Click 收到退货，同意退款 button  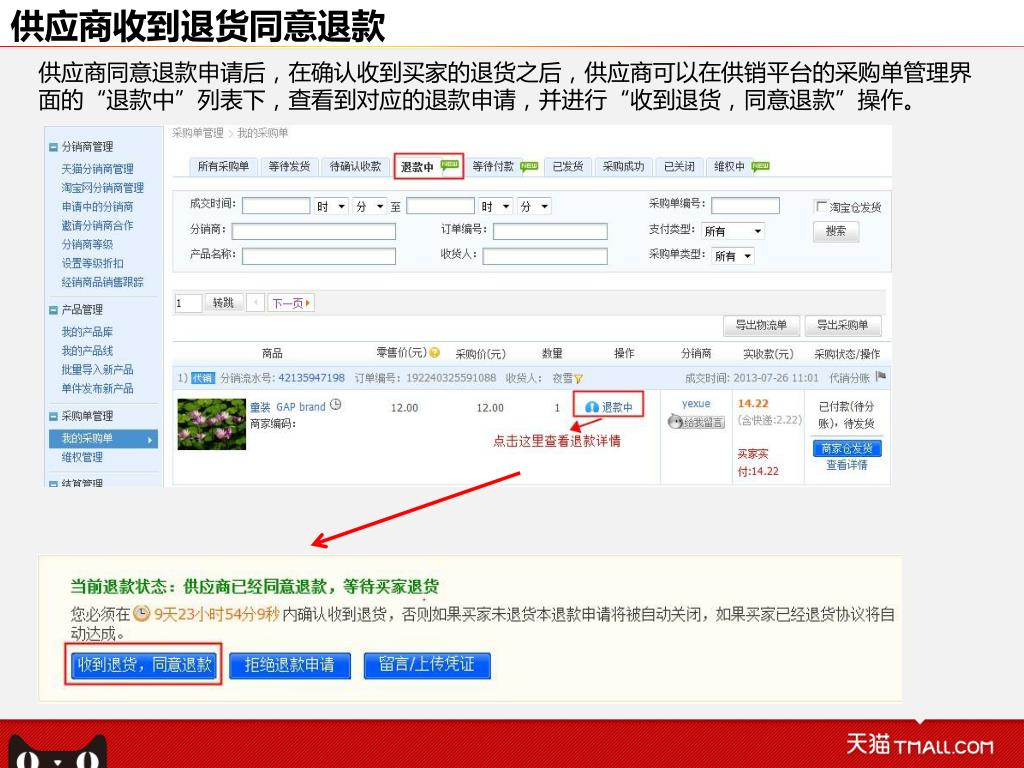pyautogui.click(x=144, y=665)
